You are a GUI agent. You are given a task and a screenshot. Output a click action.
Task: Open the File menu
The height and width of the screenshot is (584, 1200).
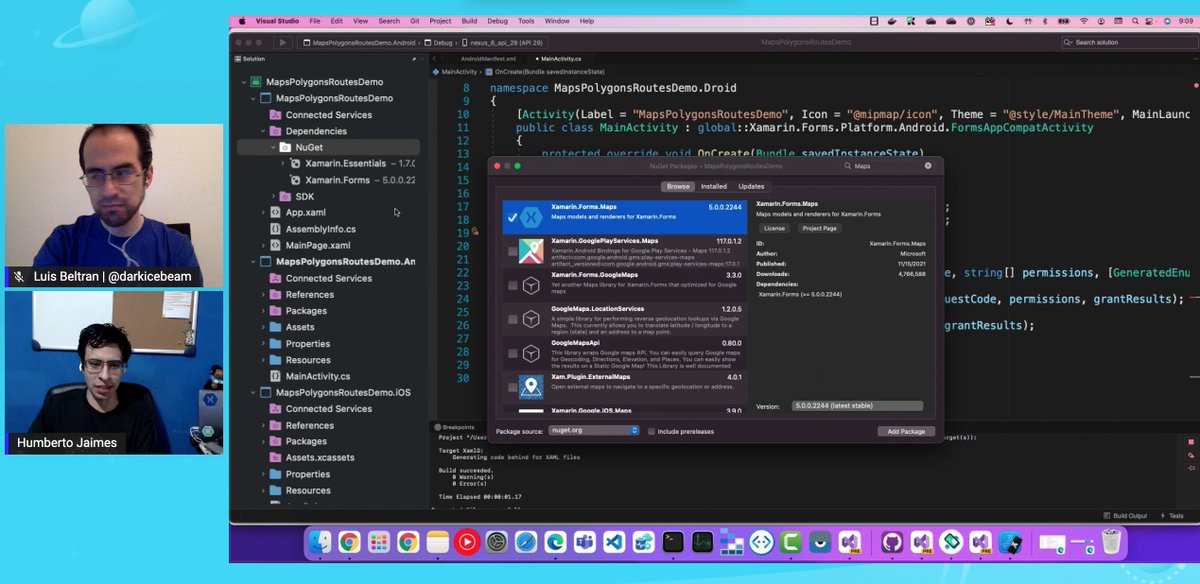click(315, 21)
